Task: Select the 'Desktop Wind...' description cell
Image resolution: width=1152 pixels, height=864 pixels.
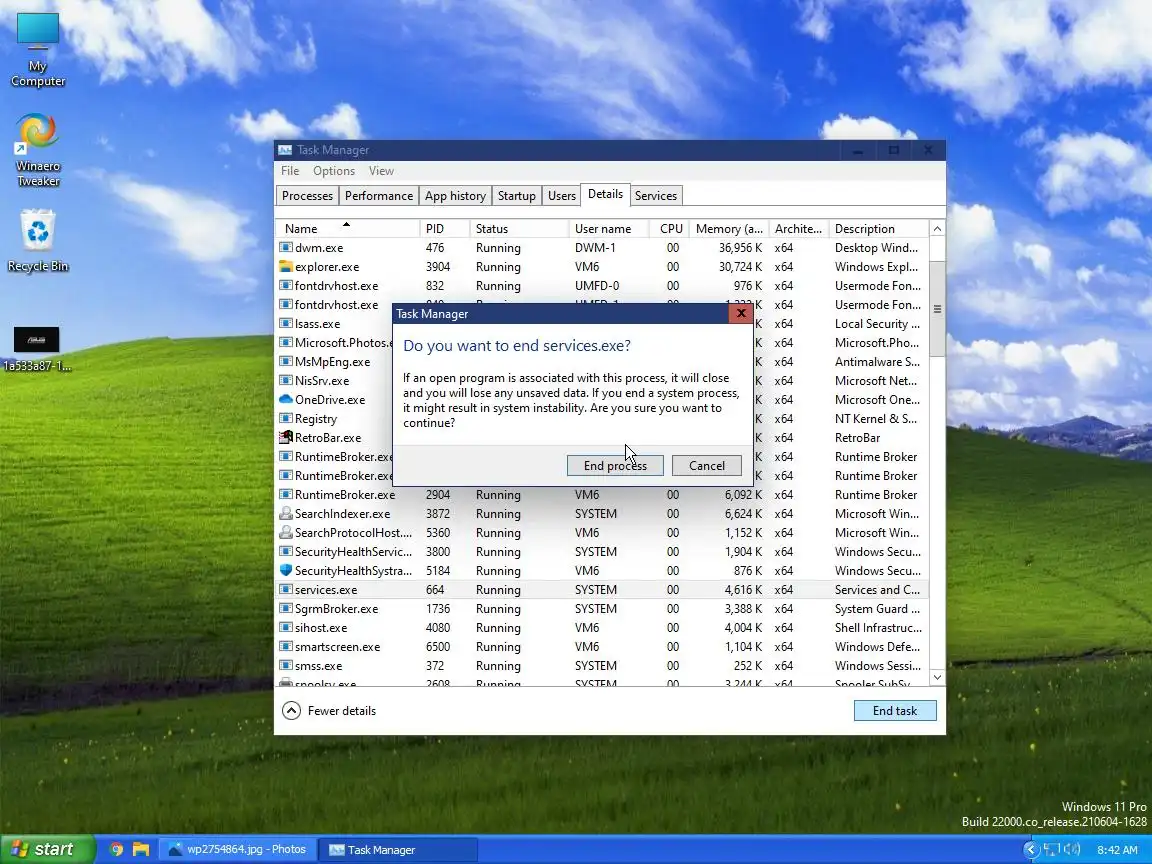Action: 876,248
